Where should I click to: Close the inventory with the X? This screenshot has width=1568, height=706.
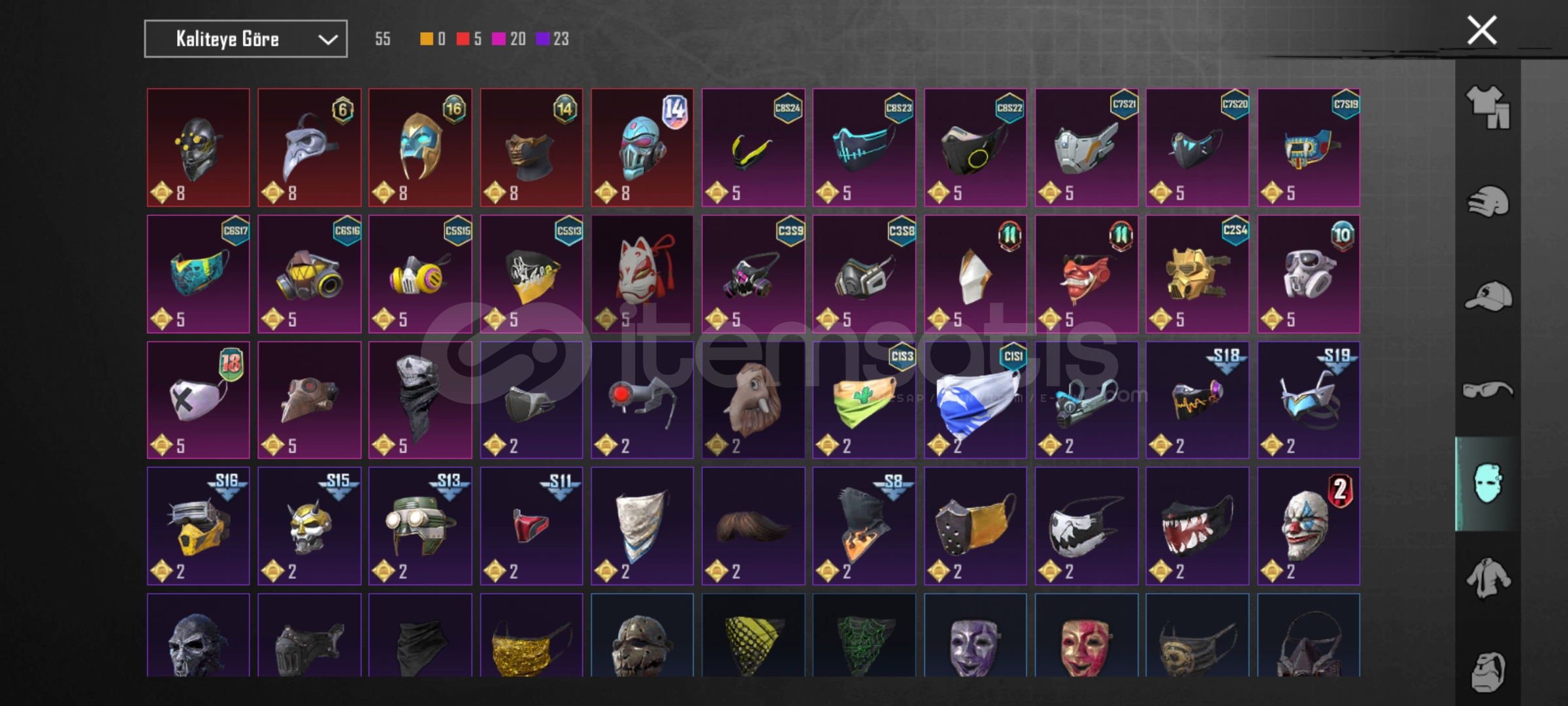click(x=1482, y=30)
